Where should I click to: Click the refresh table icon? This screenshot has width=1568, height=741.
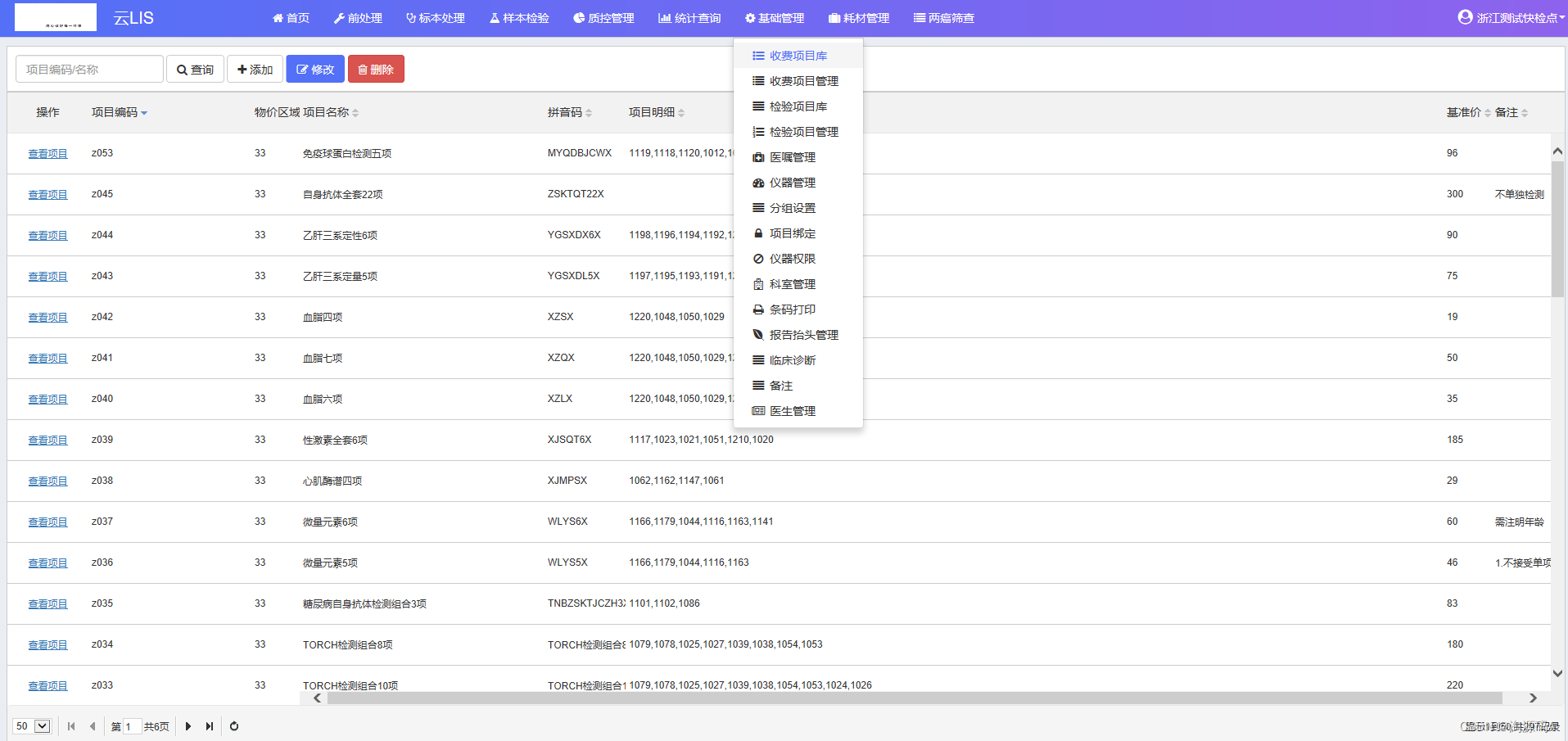tap(234, 726)
